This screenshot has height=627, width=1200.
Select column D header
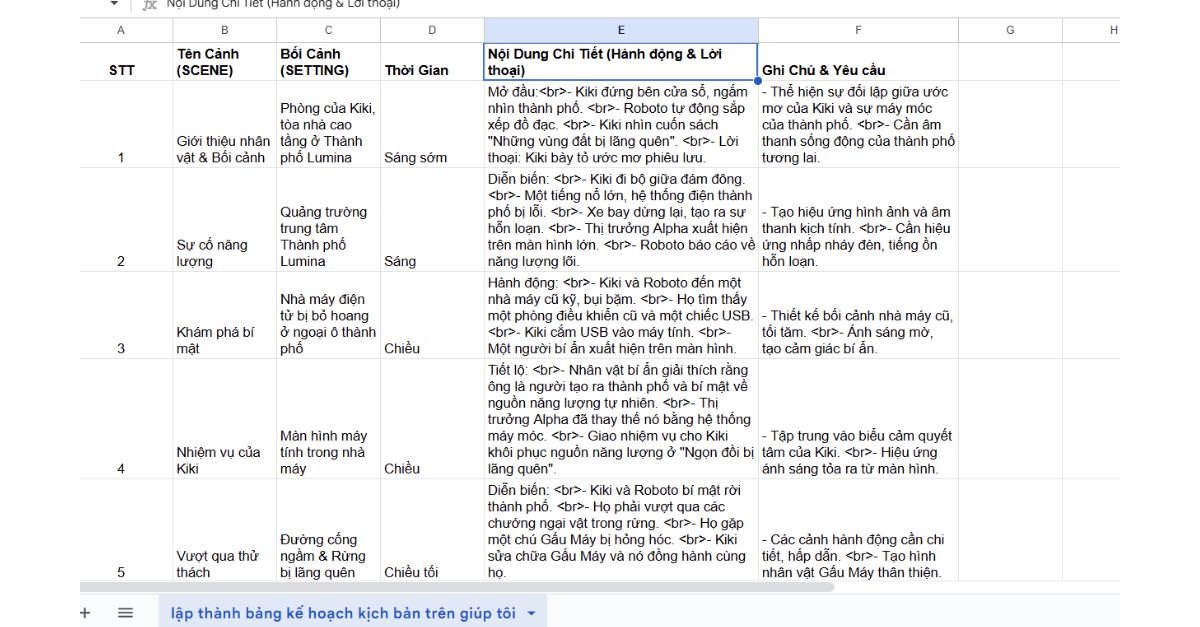coord(432,30)
